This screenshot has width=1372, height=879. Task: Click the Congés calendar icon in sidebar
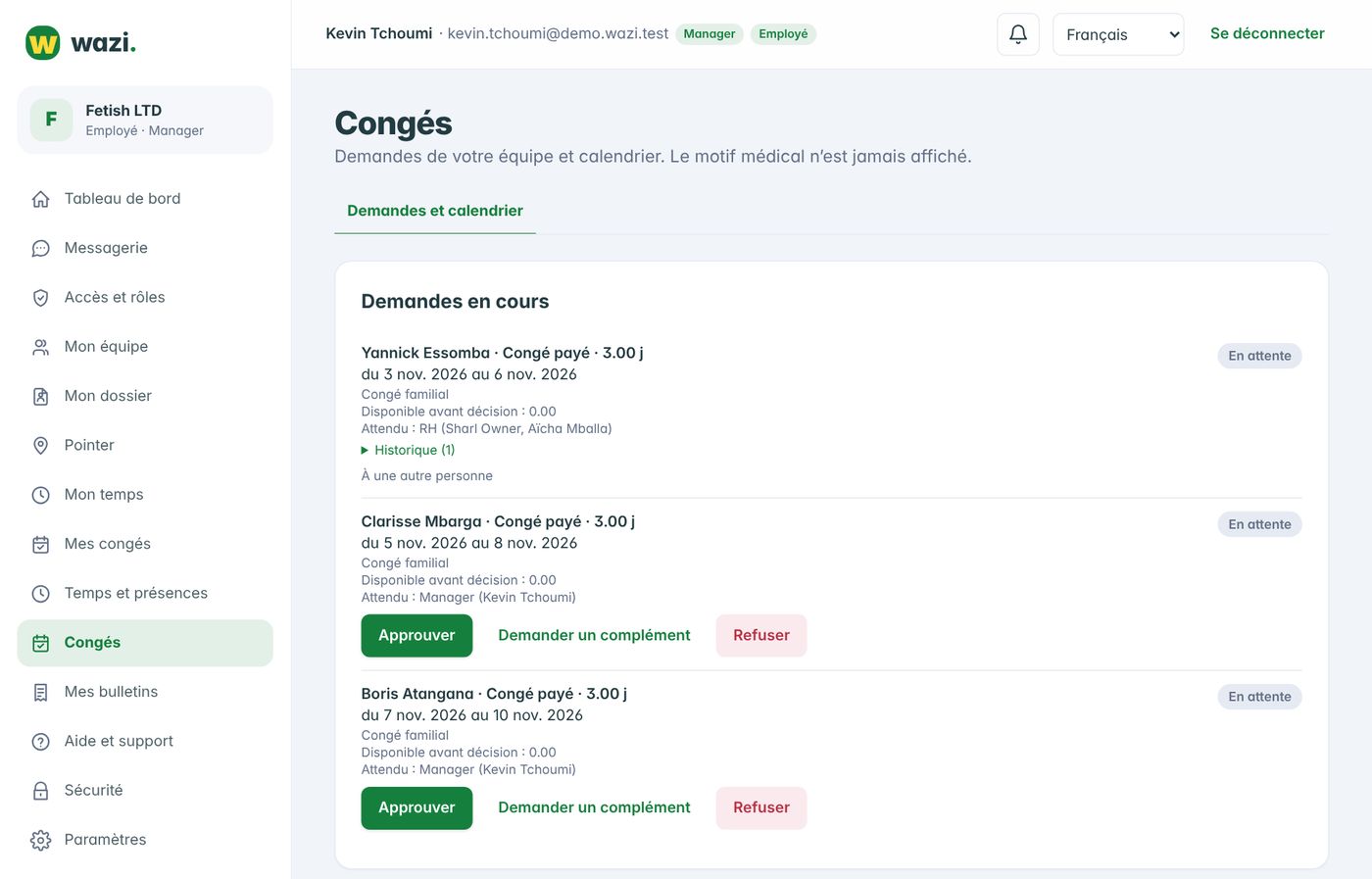[40, 643]
